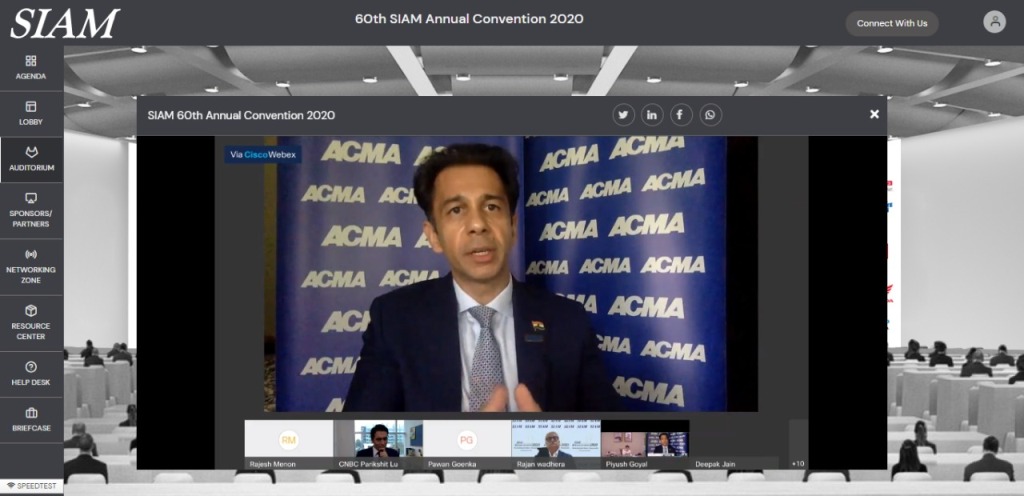Share the session on Facebook
Viewport: 1024px width, 496px height.
681,115
